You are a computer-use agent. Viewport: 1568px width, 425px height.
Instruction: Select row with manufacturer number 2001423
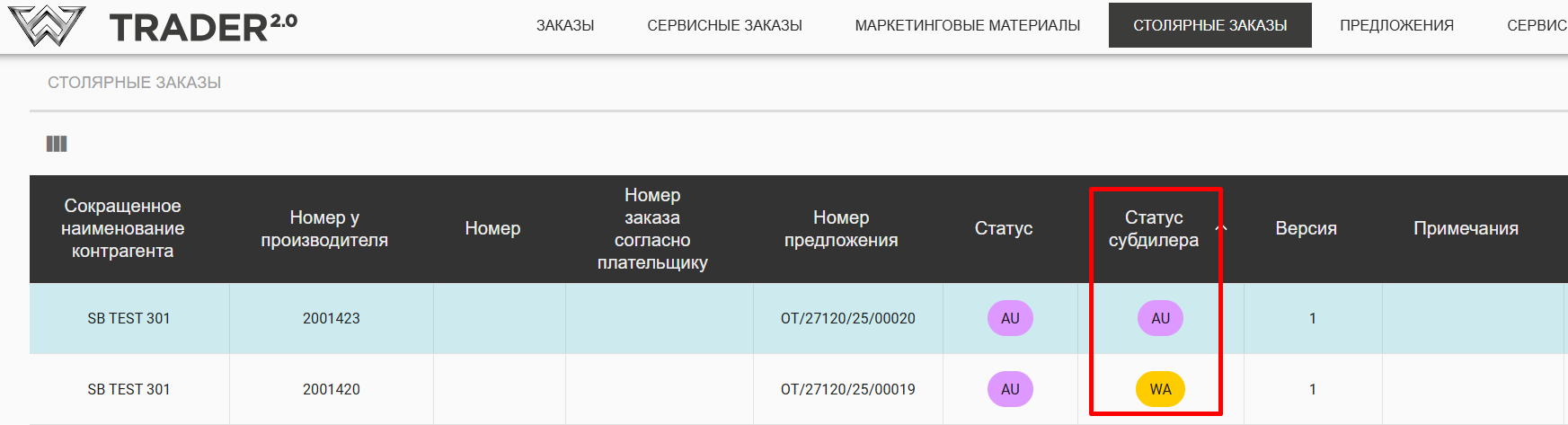pos(331,318)
